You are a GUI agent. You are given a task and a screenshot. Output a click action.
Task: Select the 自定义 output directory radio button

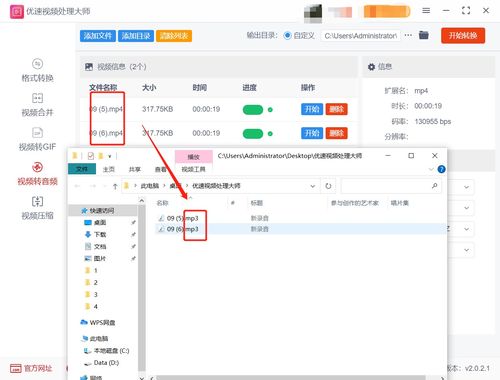[x=287, y=35]
